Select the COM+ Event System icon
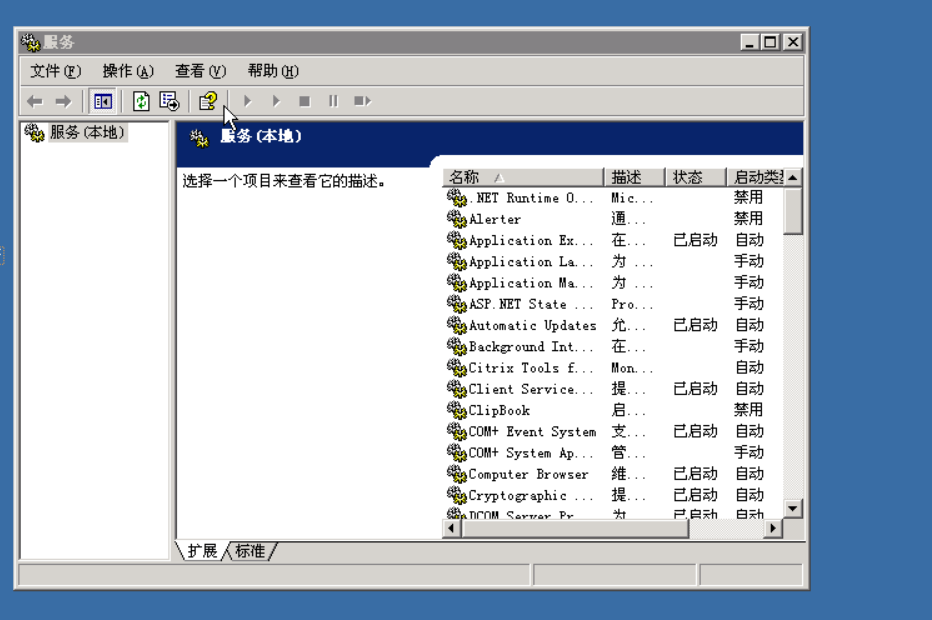Viewport: 932px width, 620px height. 456,432
